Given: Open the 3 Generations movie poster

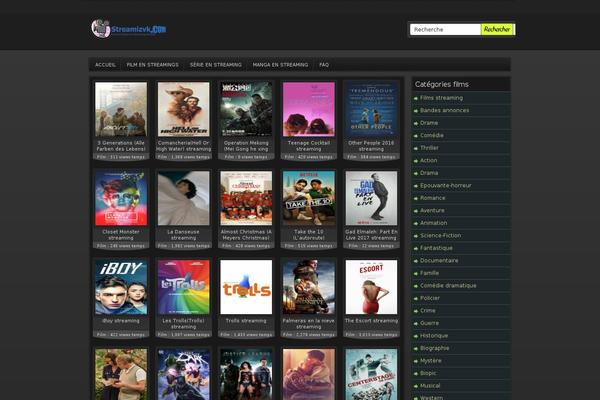Looking at the screenshot, I should point(121,109).
